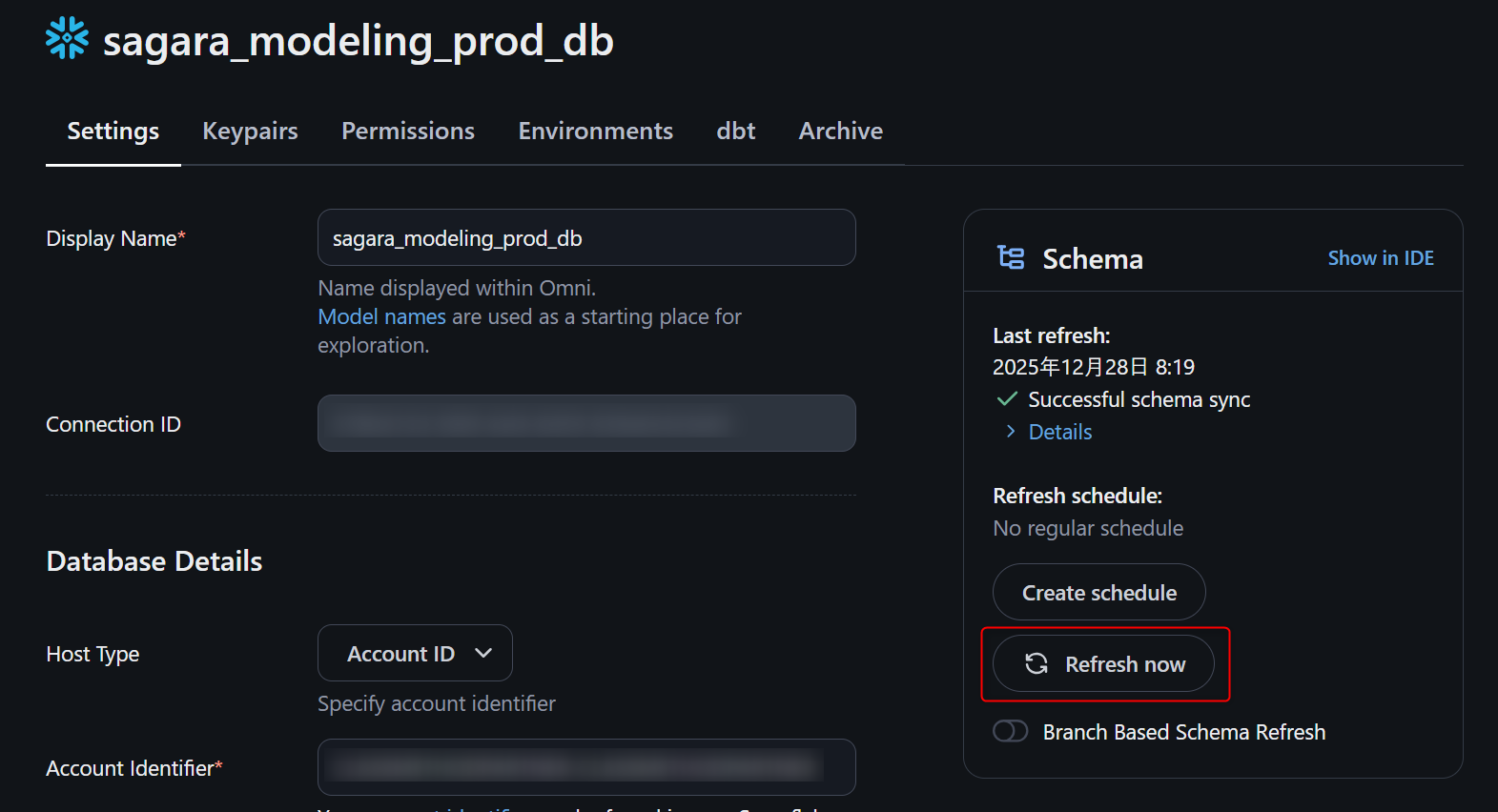Click into the Display Name field

(586, 237)
